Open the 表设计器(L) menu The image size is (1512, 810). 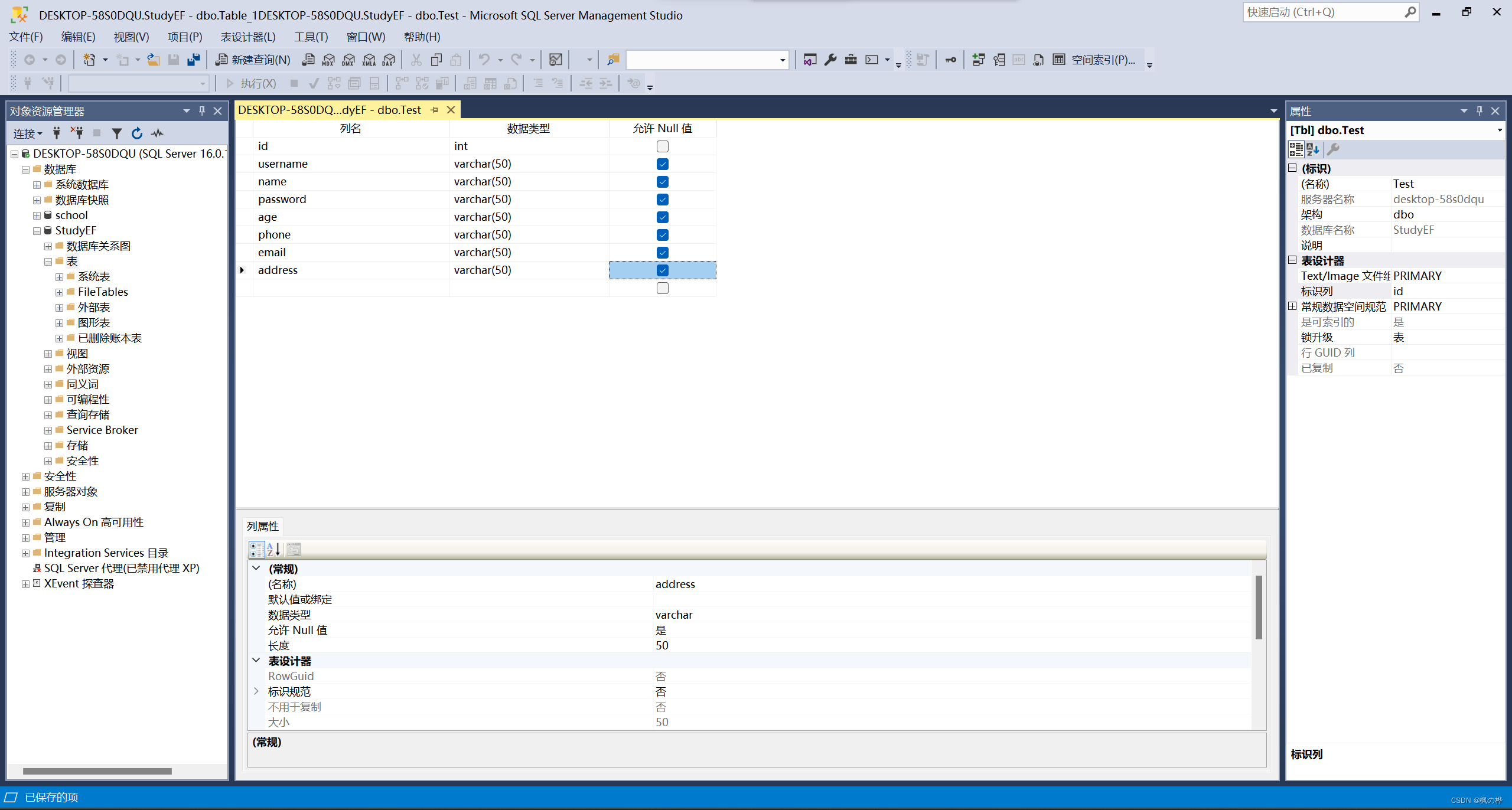[247, 37]
